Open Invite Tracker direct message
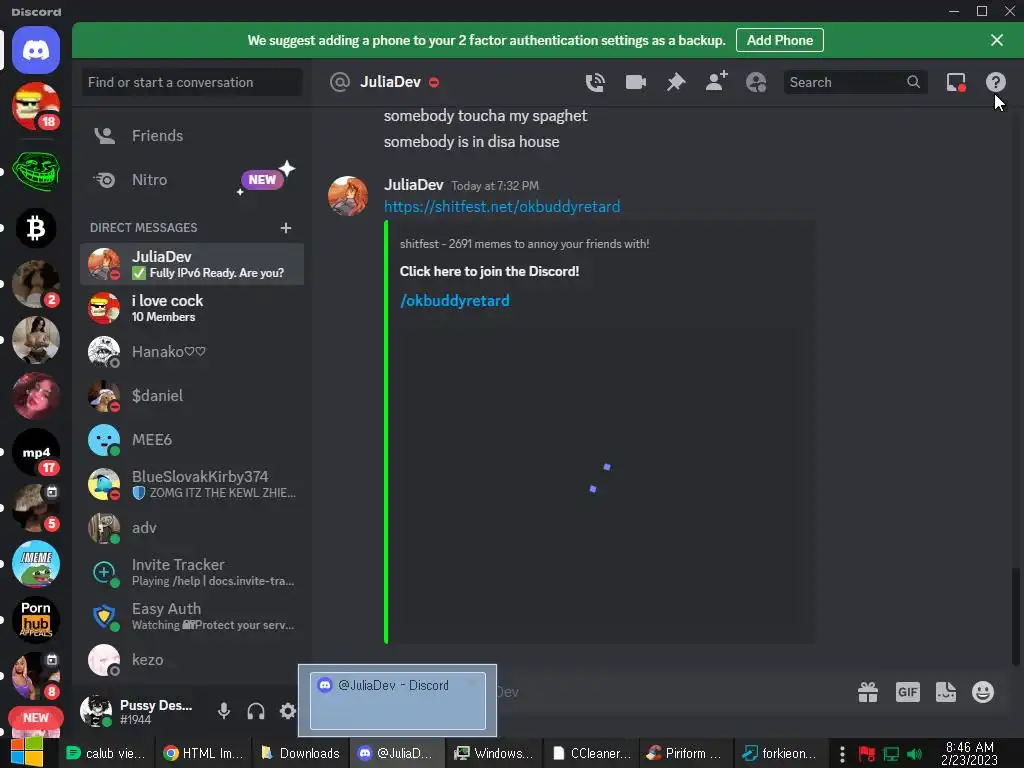 tap(192, 572)
